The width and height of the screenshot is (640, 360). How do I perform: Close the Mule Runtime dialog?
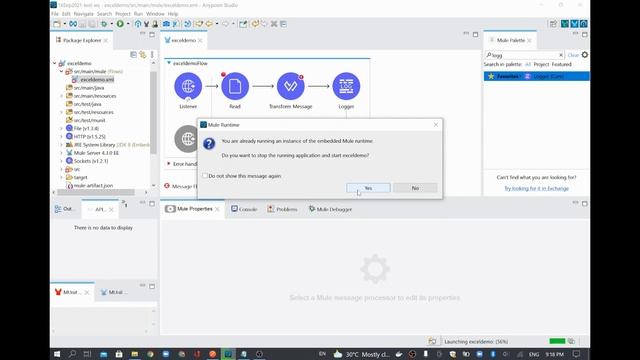pyautogui.click(x=436, y=124)
